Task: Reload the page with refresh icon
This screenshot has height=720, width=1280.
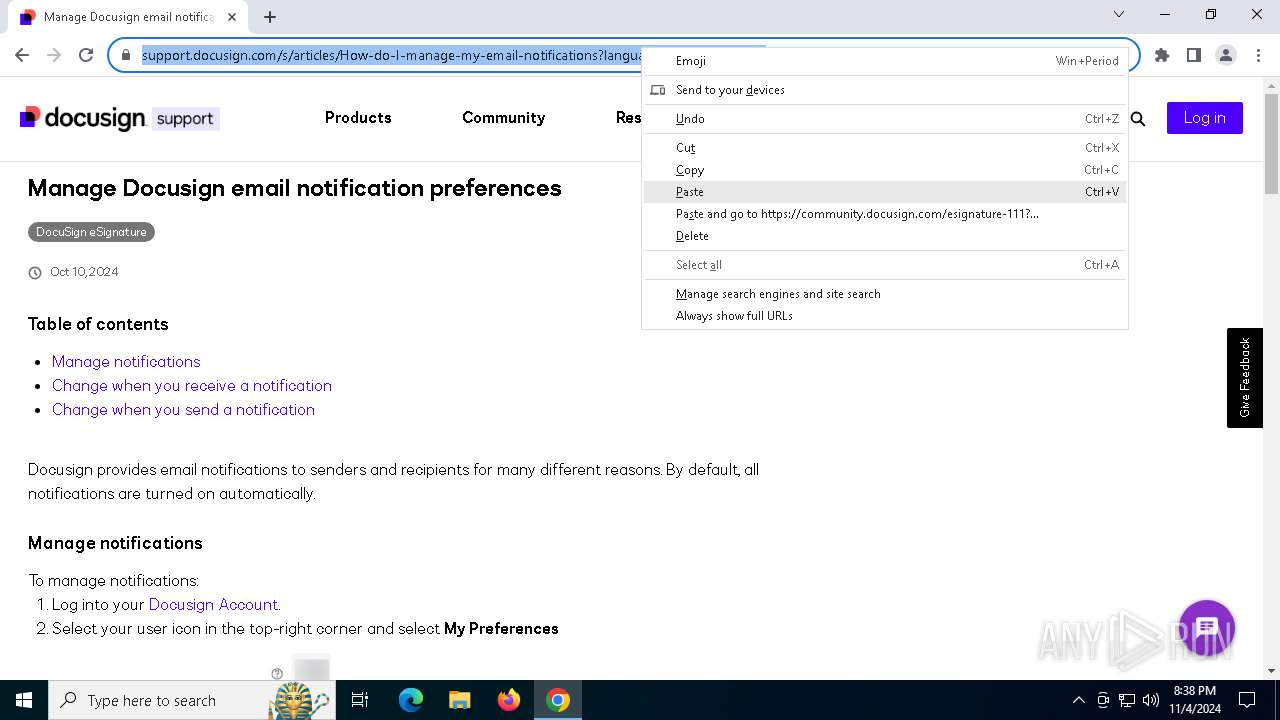Action: pyautogui.click(x=86, y=55)
